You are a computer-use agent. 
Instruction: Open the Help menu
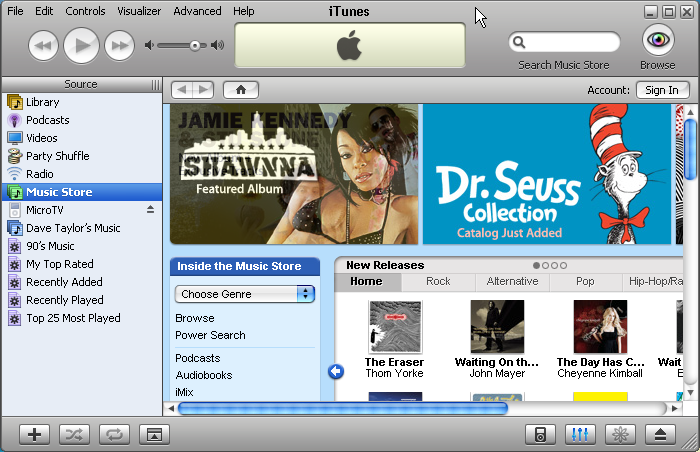point(244,11)
